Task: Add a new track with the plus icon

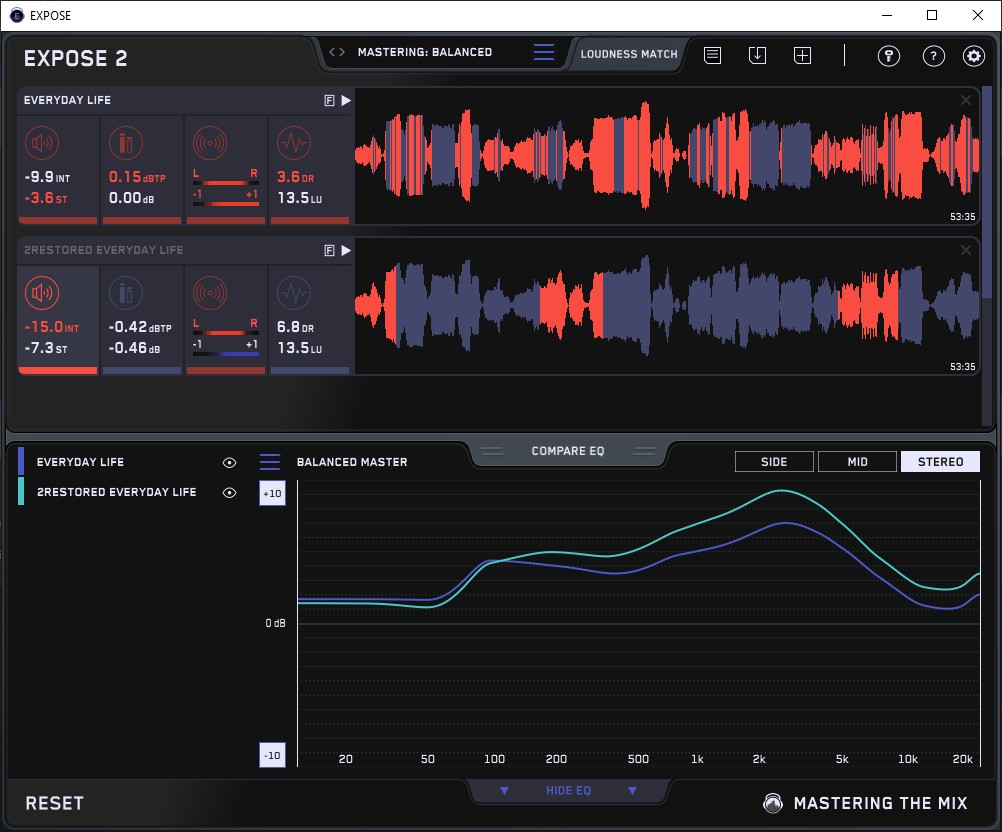Action: [x=802, y=56]
